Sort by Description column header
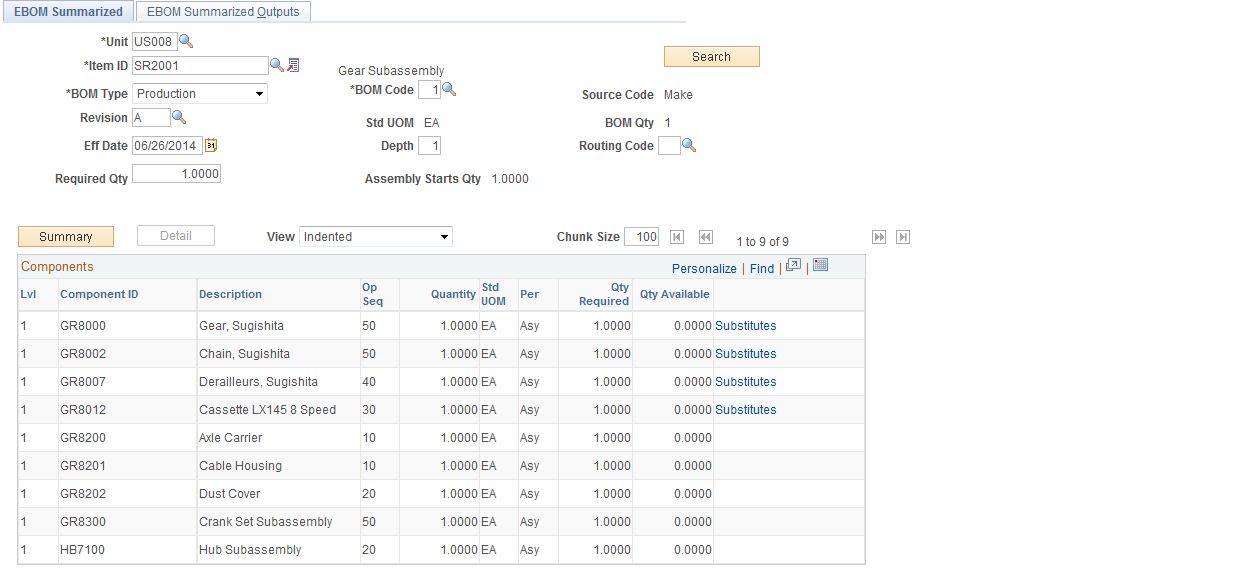This screenshot has width=1257, height=573. 230,294
